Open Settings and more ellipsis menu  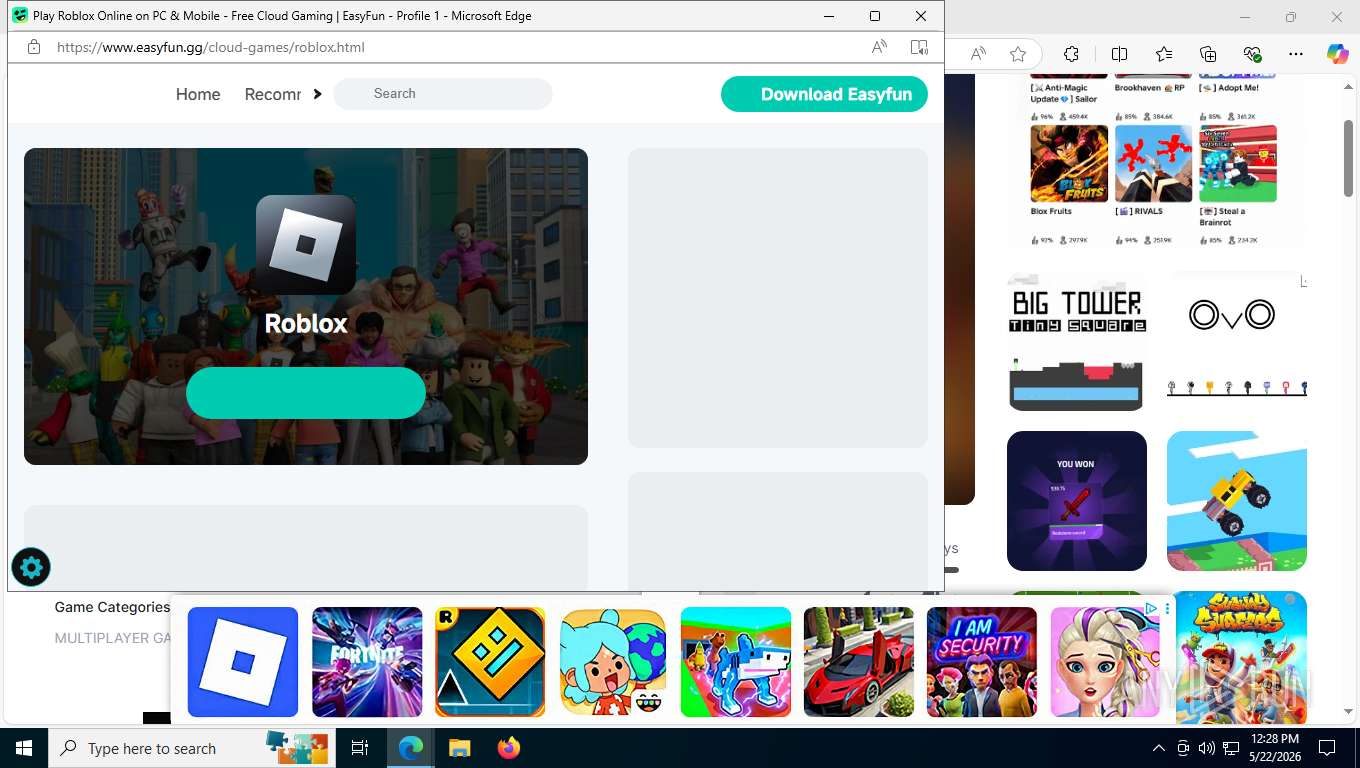(1296, 54)
